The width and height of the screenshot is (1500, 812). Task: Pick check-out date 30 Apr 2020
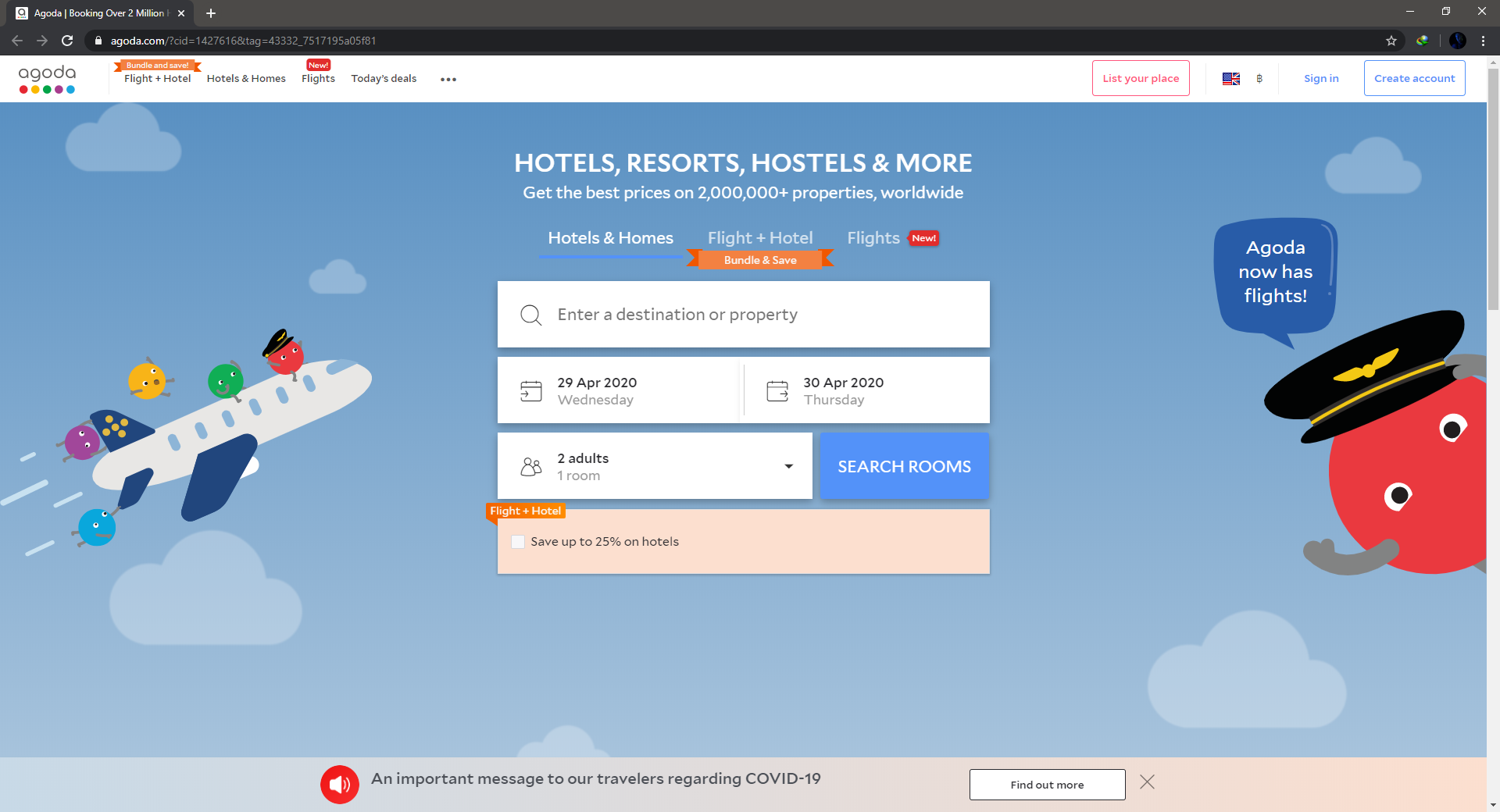[866, 390]
